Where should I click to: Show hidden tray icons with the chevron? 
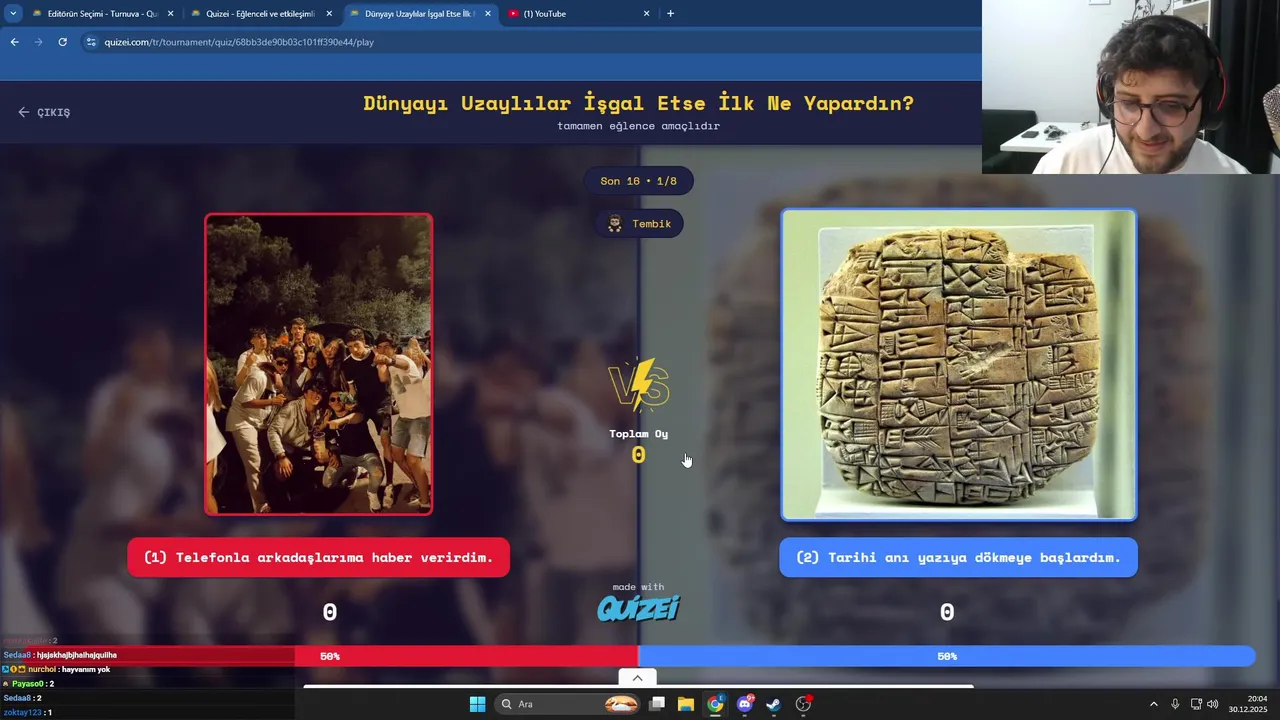pyautogui.click(x=1153, y=704)
